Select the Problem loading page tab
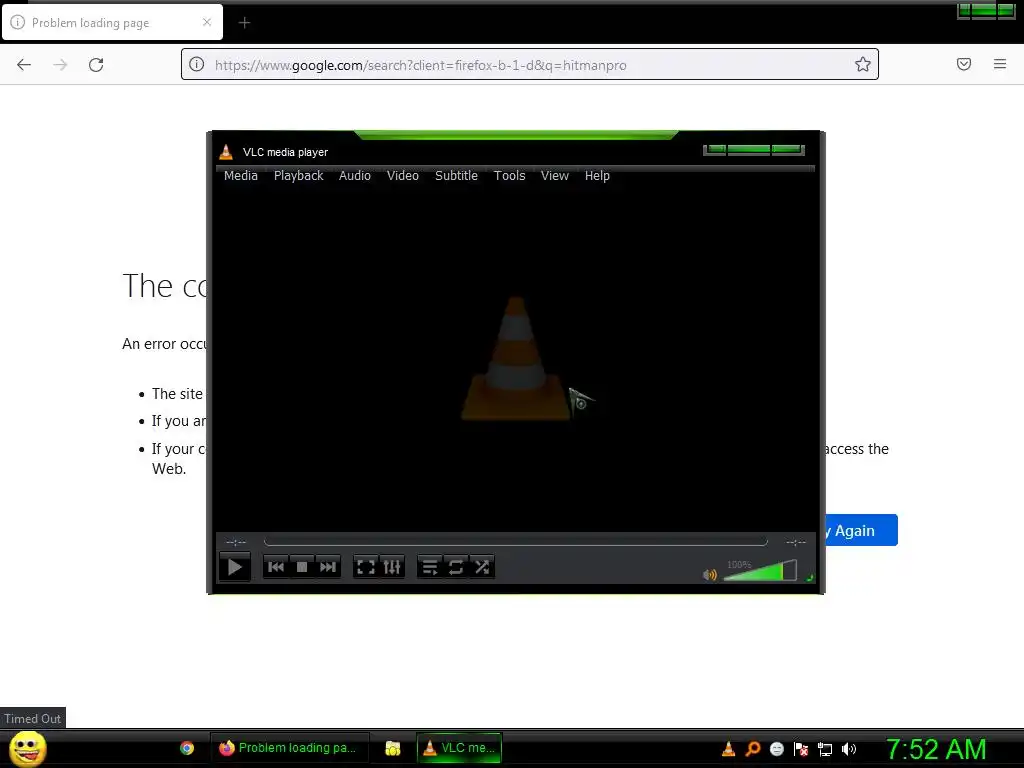The height and width of the screenshot is (768, 1024). pyautogui.click(x=112, y=22)
